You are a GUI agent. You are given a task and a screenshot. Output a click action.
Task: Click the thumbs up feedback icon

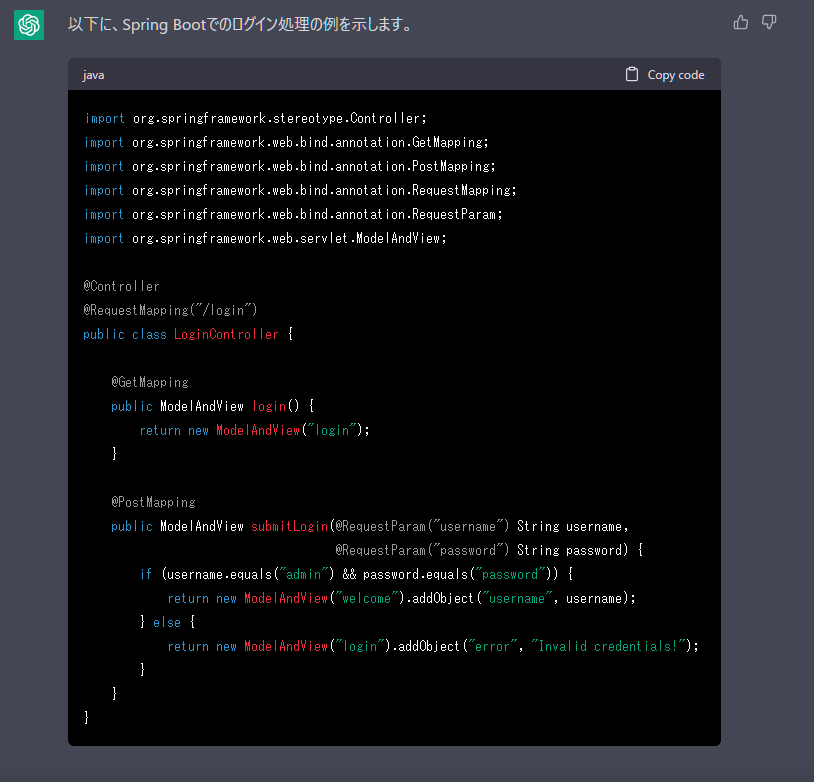click(740, 22)
